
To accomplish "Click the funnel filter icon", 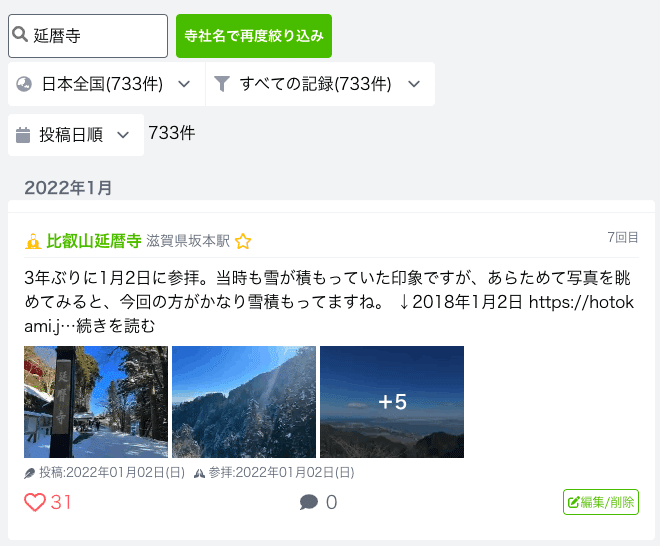I will [x=222, y=84].
